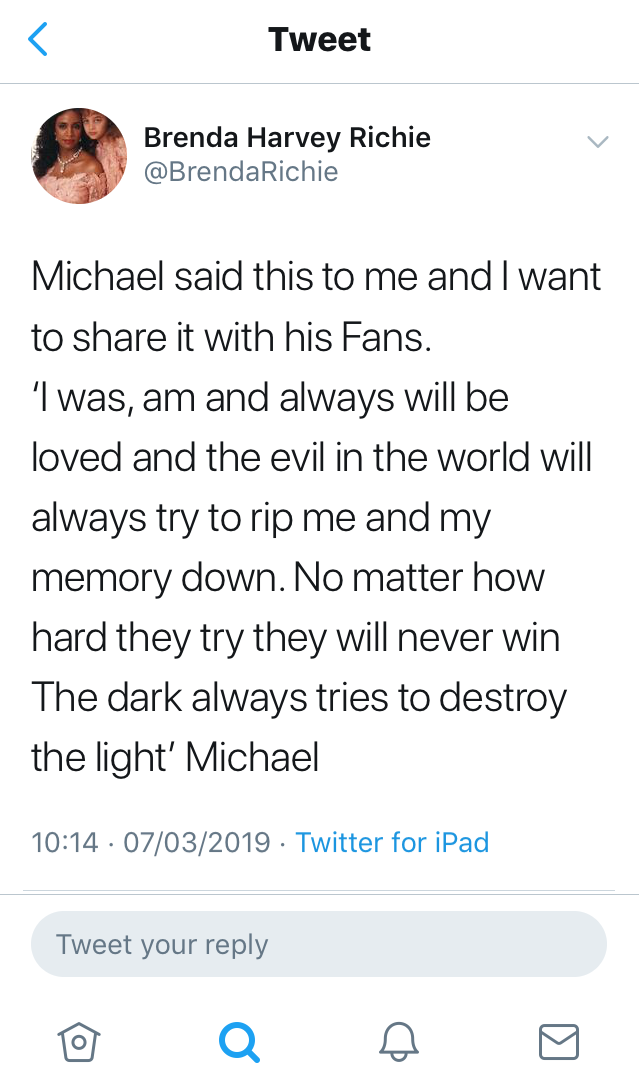Open the Brenda Harvey Richie display name
639x1091 pixels.
click(x=287, y=137)
